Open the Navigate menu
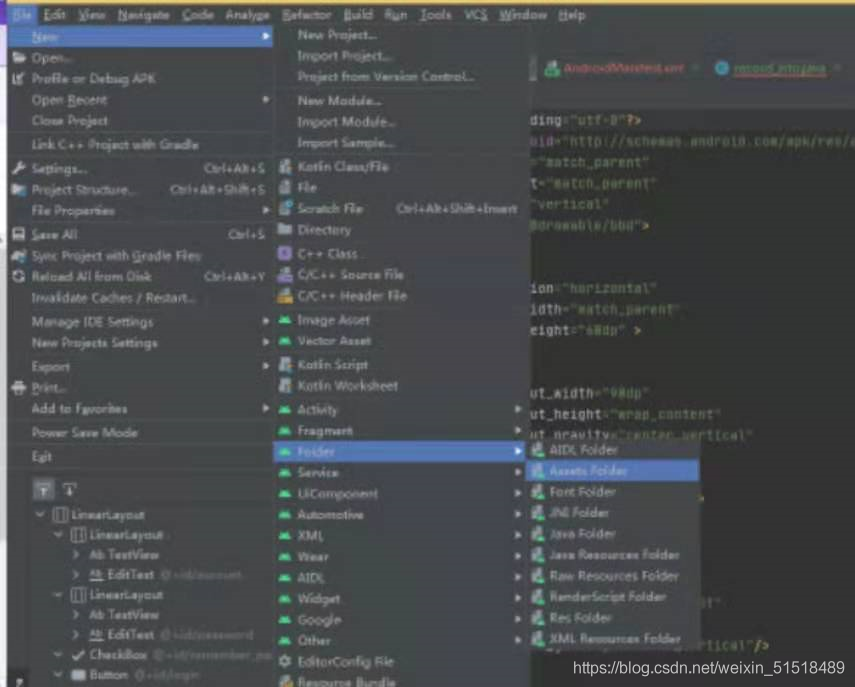Screen dimensions: 855x687 coord(143,15)
